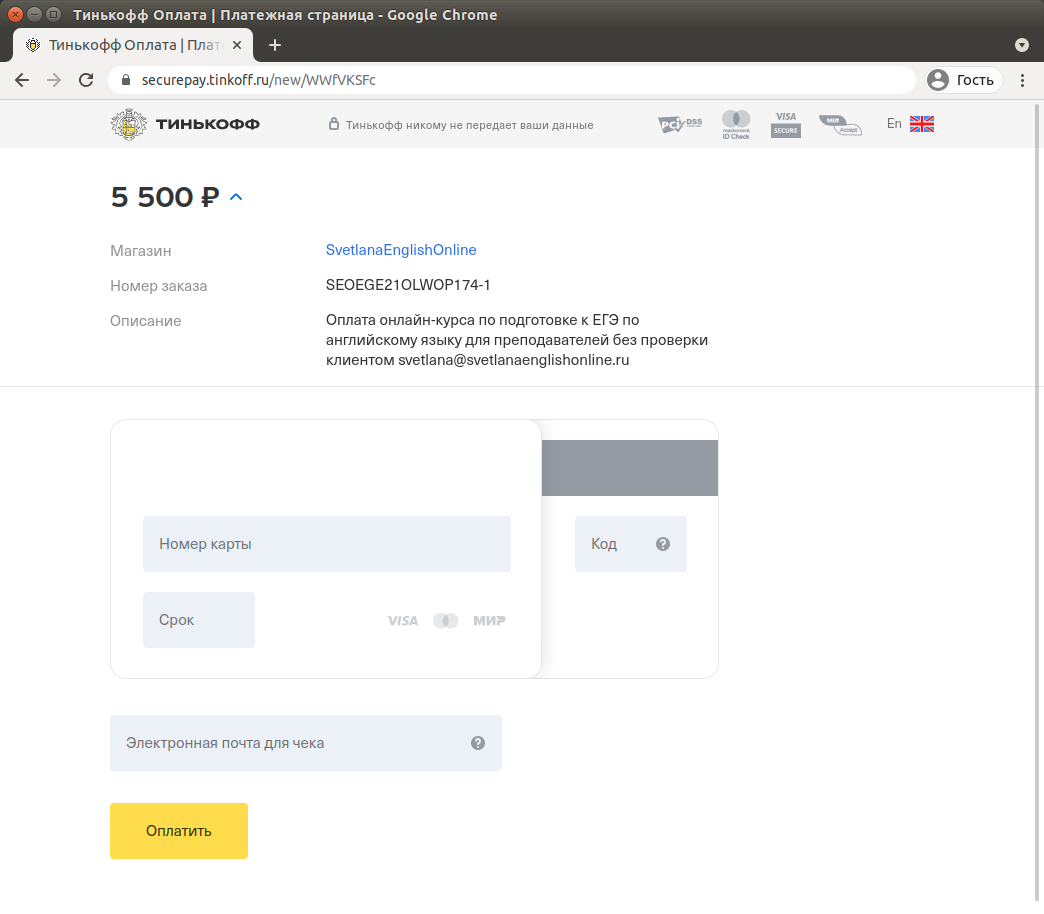Image resolution: width=1044 pixels, height=914 pixels.
Task: Collapse order details next to 5 500 ₽
Action: 236,197
